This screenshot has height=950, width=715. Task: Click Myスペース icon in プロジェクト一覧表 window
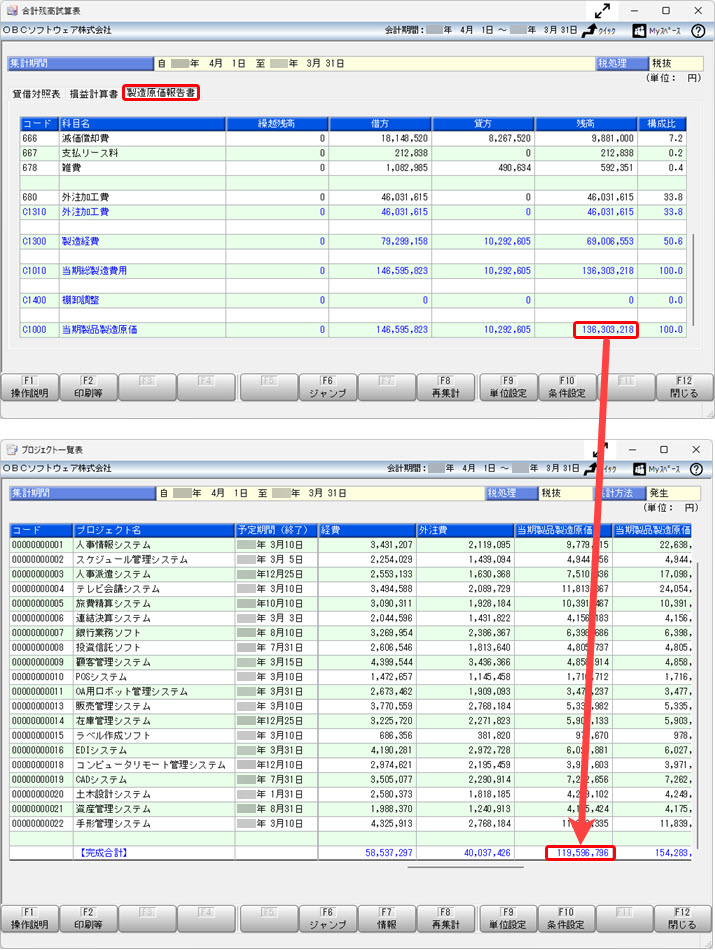point(656,469)
